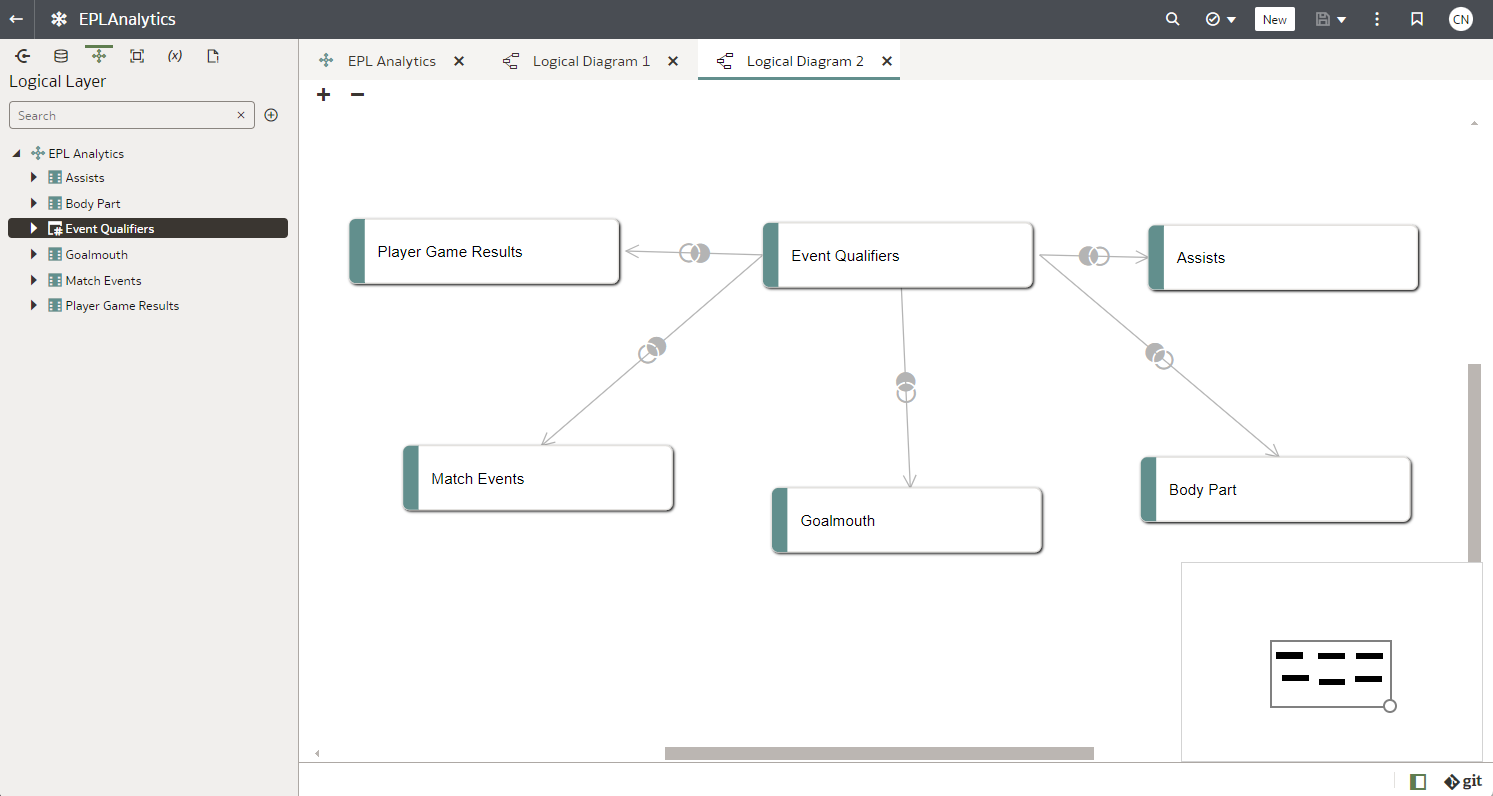1493x796 pixels.
Task: Open the bookmarks icon in the header
Action: coord(1417,19)
